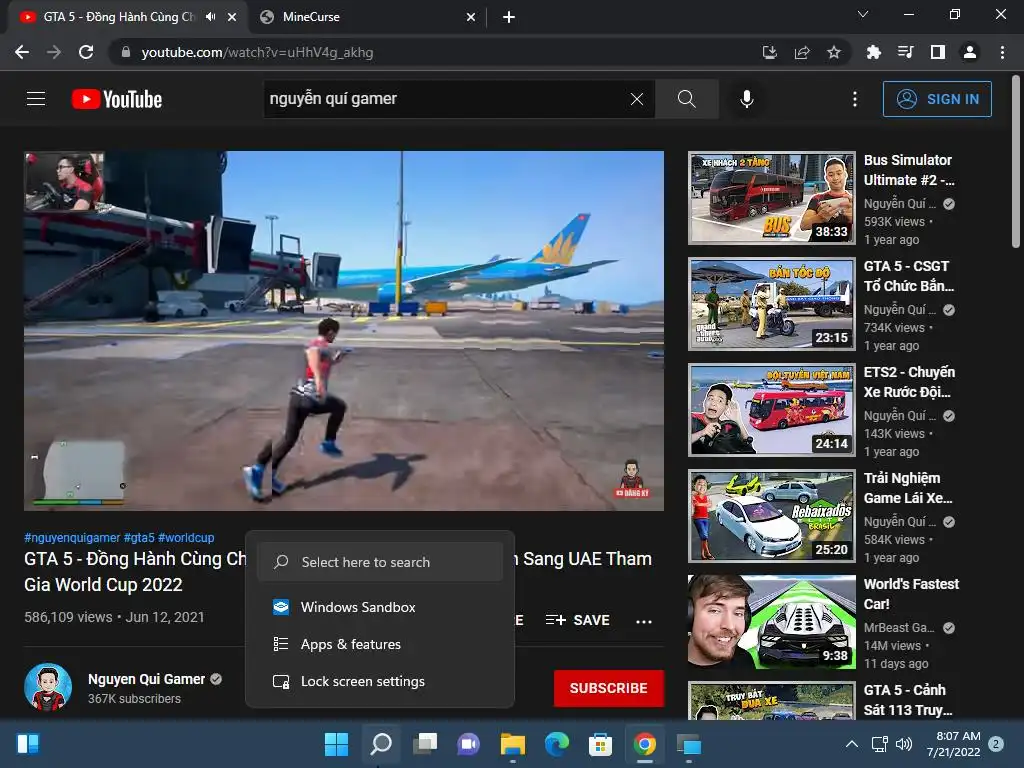Open File Explorer from the taskbar
Screen dimensions: 1024x768
tap(513, 744)
